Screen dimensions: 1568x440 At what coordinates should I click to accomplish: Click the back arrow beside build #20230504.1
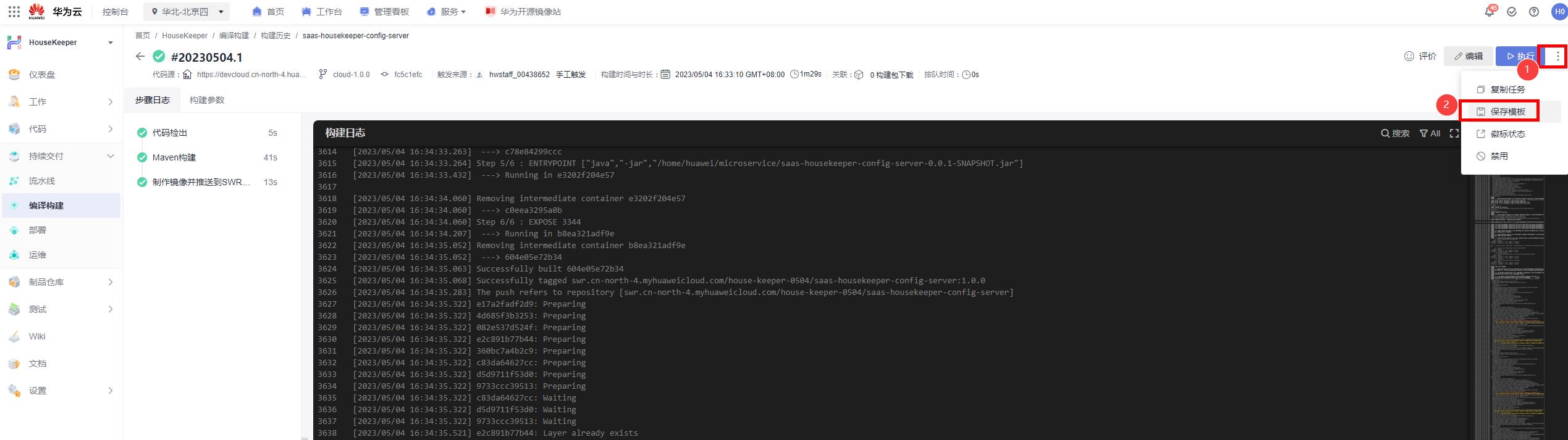140,57
